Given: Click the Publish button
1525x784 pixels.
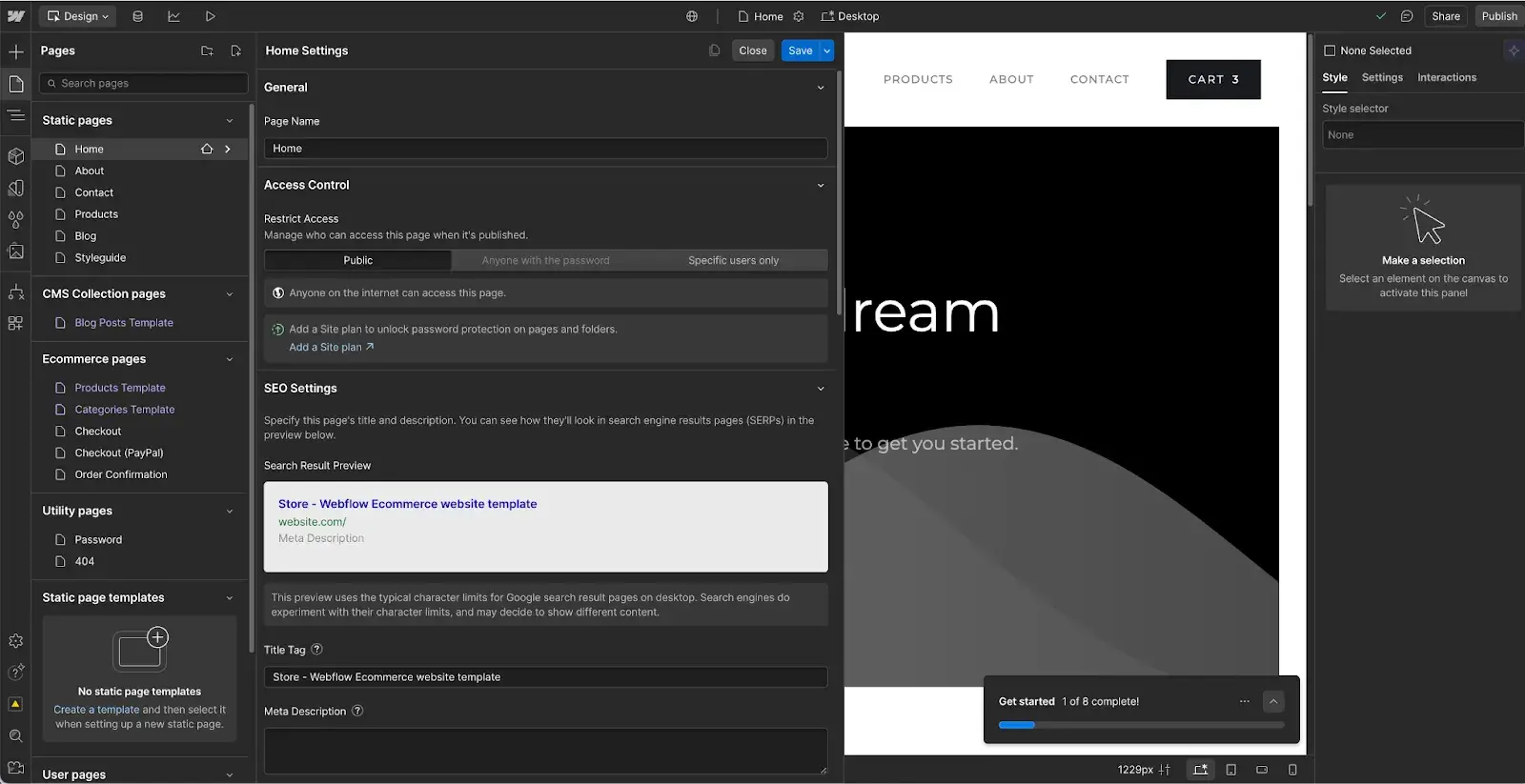Looking at the screenshot, I should [1498, 16].
